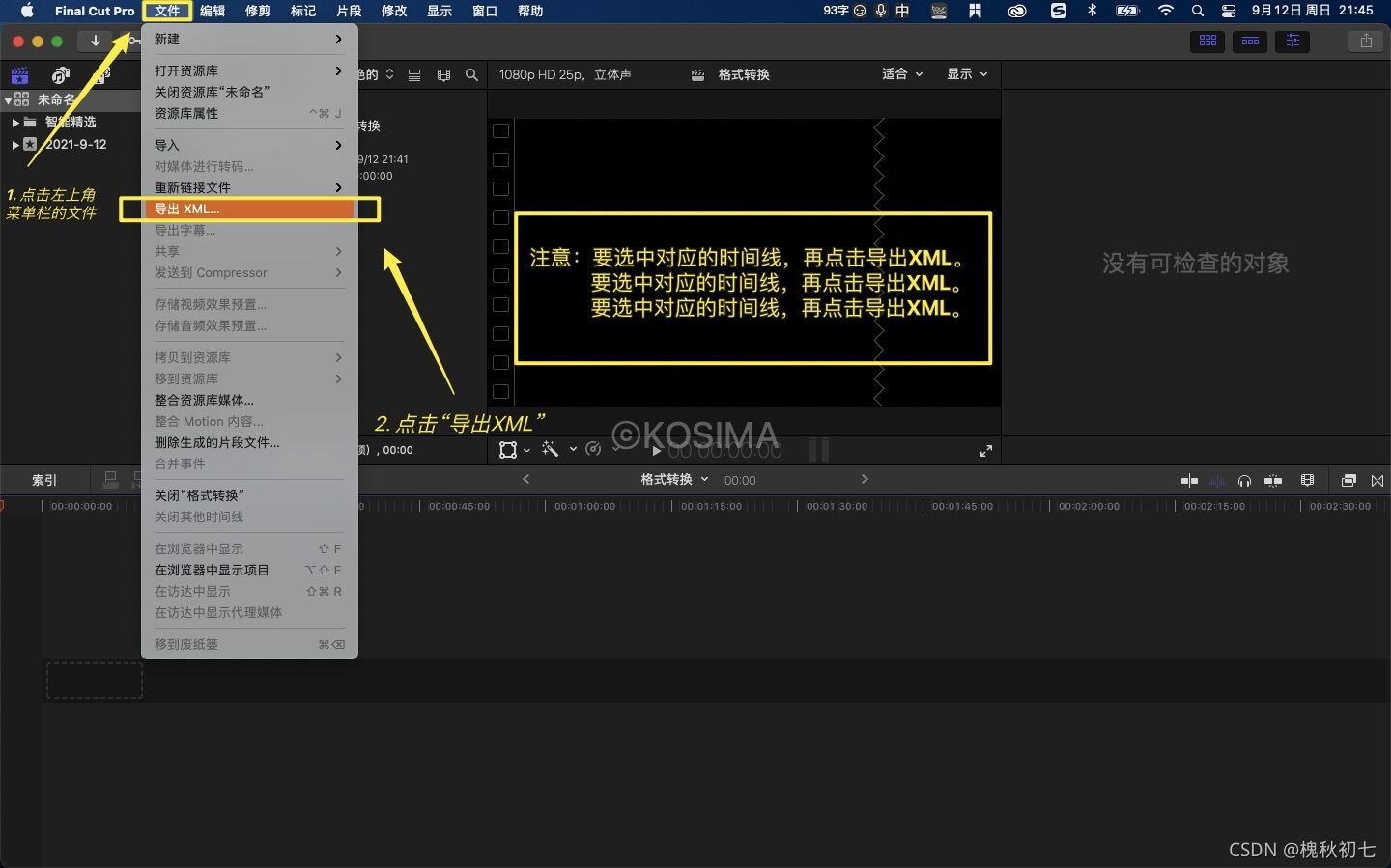Toggle skimming in the timeline
This screenshot has height=868, width=1391.
pyautogui.click(x=1189, y=480)
